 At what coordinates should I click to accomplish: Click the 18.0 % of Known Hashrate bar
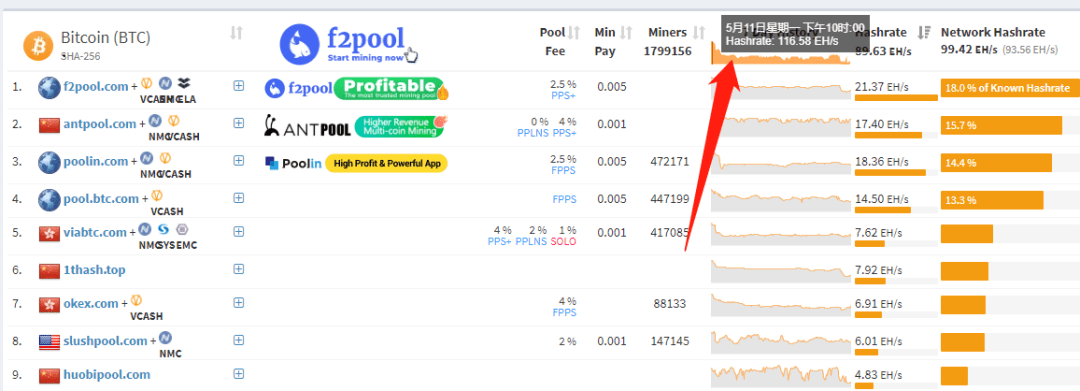point(1010,88)
